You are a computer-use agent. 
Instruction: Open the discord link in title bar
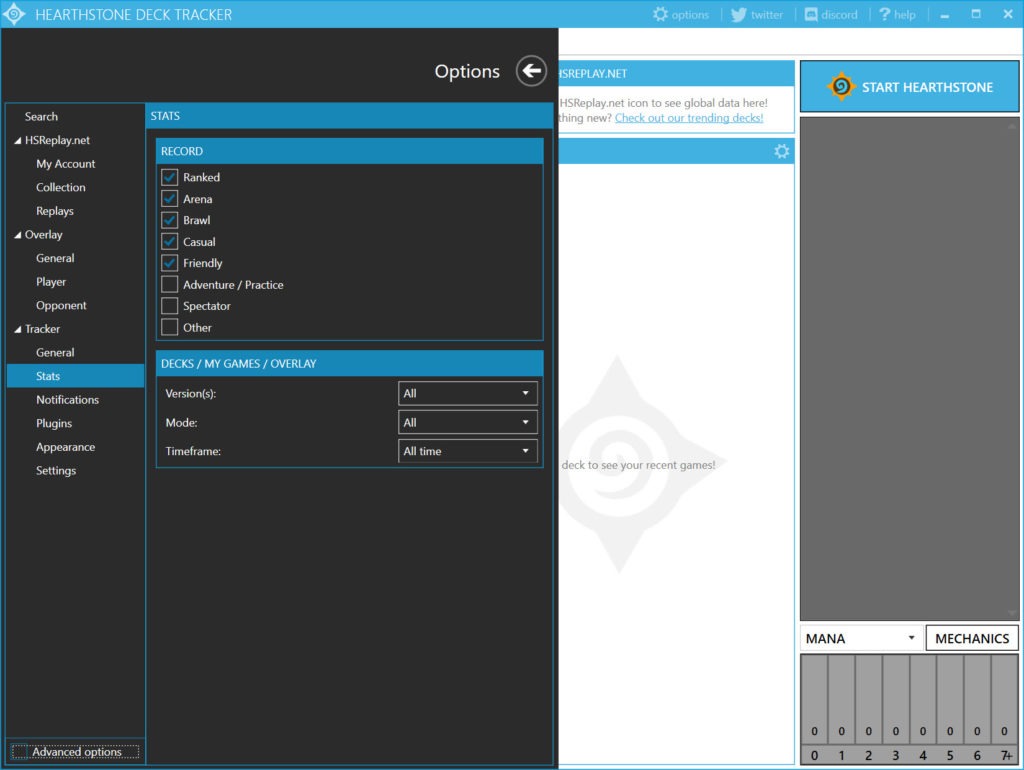(831, 14)
